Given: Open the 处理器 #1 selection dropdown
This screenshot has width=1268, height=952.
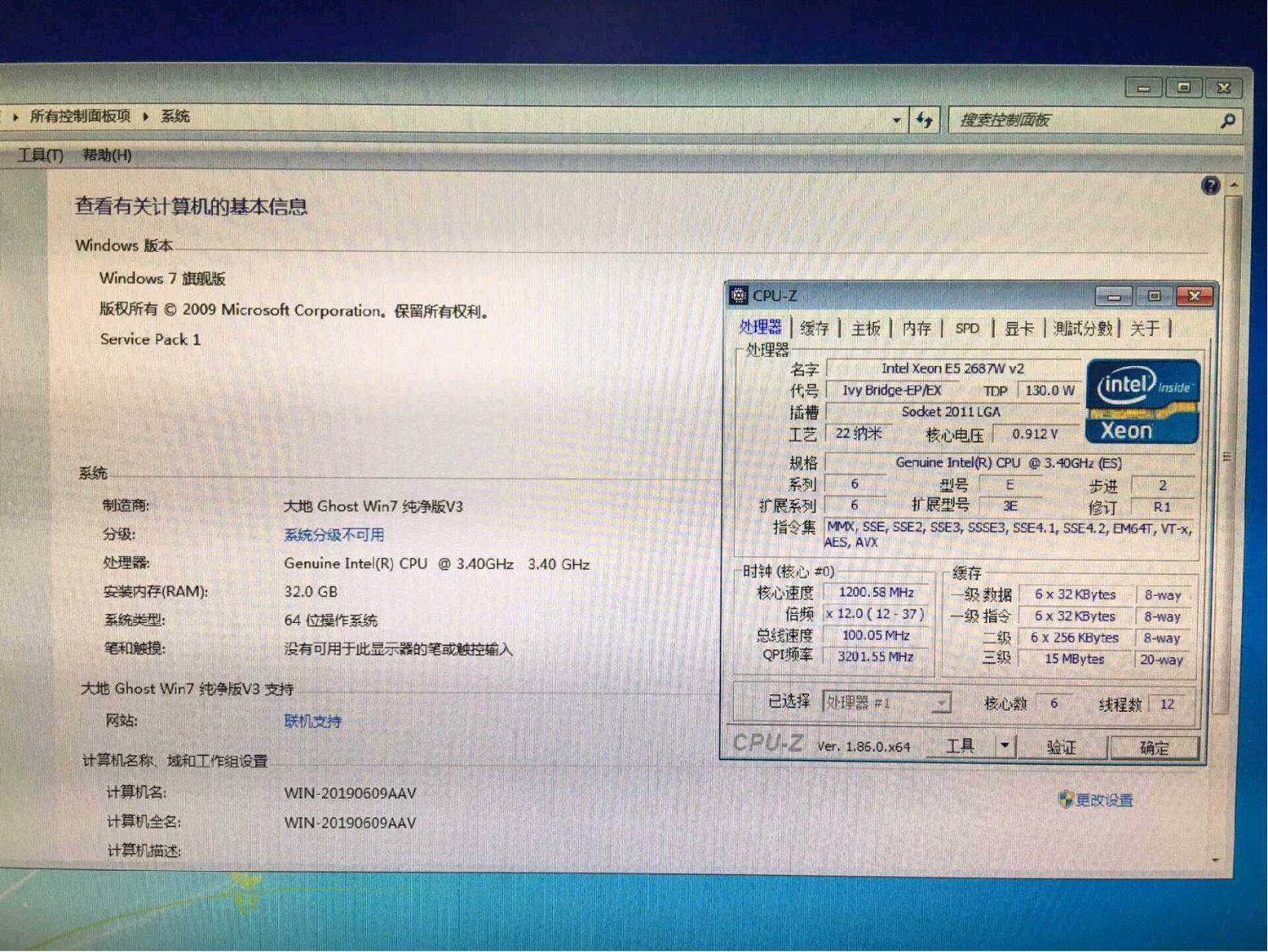Looking at the screenshot, I should [x=941, y=703].
